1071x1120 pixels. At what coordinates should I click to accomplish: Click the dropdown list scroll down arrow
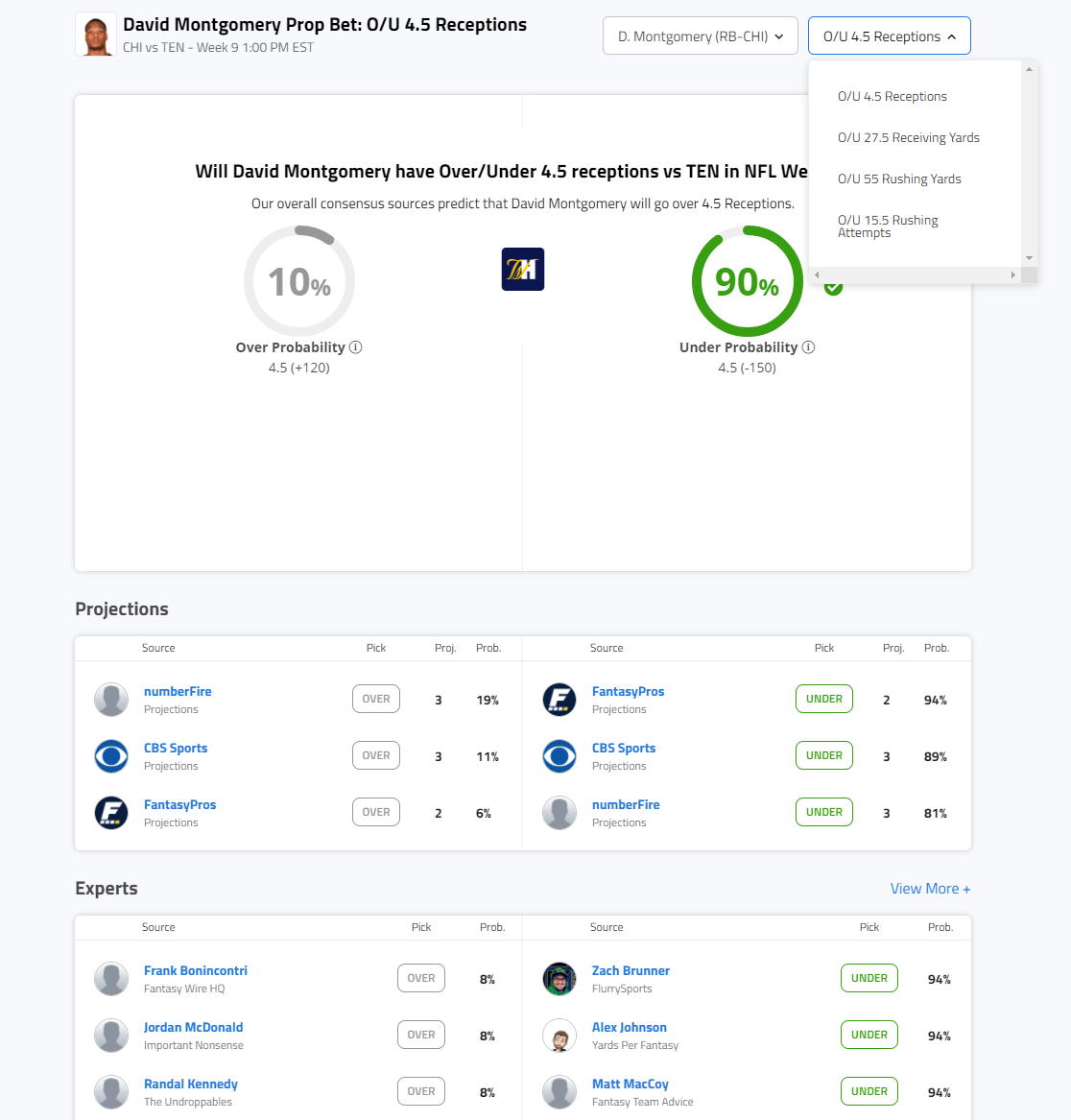tap(1029, 258)
